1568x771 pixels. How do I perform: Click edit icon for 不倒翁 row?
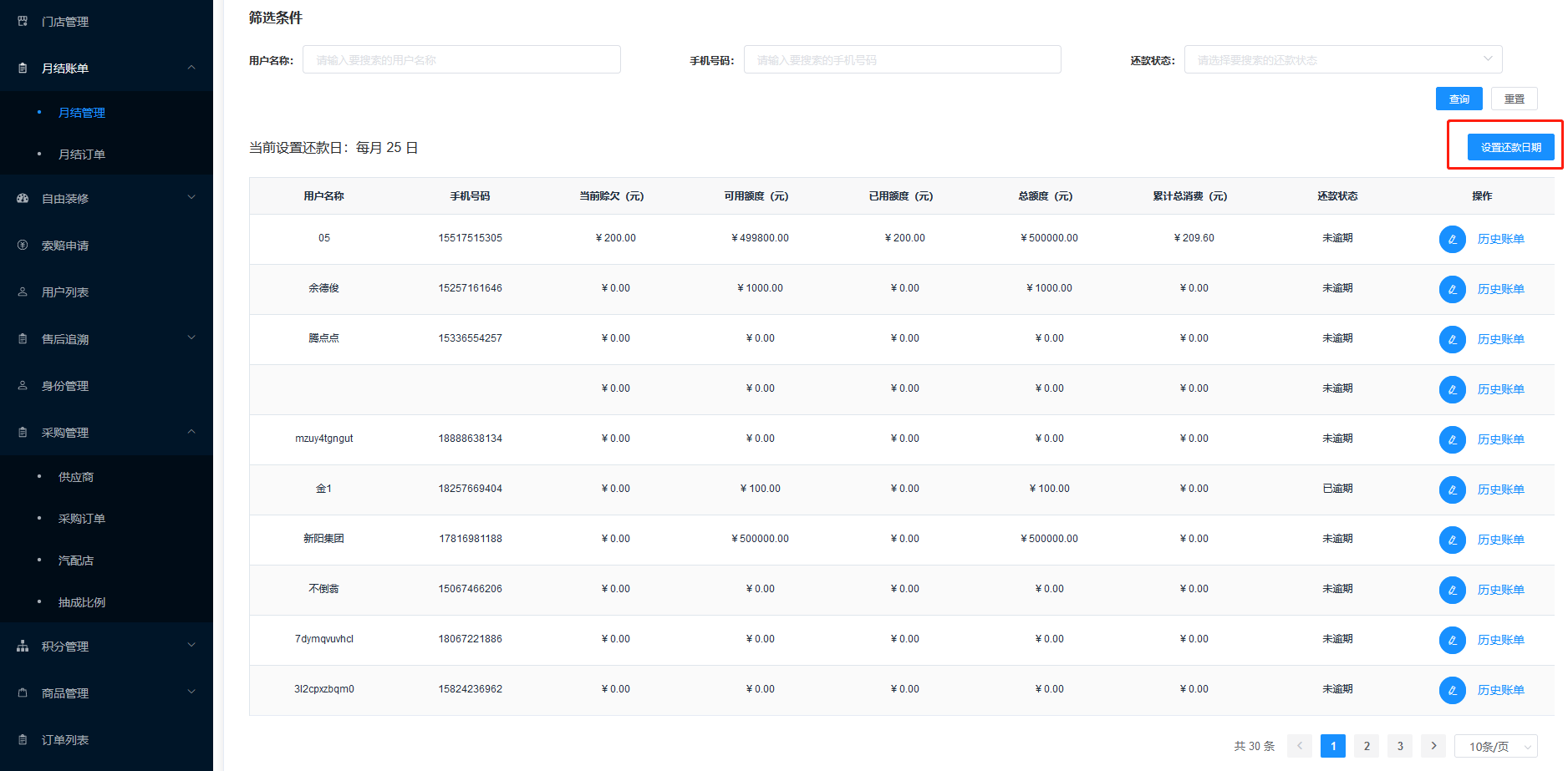click(1452, 590)
